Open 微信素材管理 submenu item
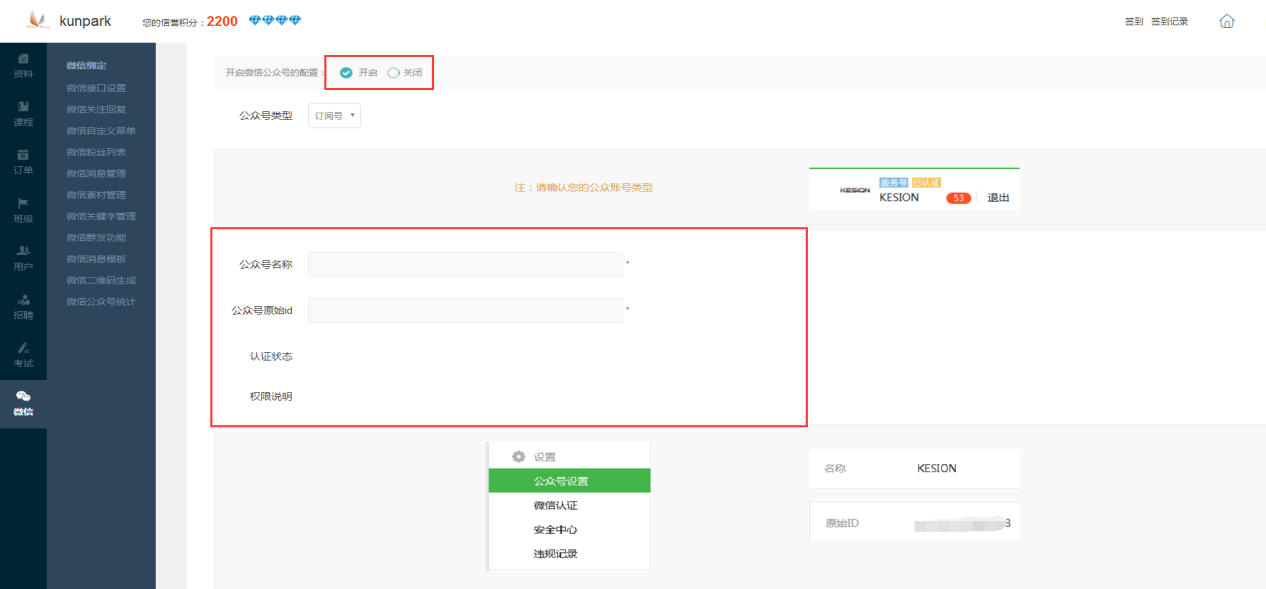1266x589 pixels. point(96,195)
